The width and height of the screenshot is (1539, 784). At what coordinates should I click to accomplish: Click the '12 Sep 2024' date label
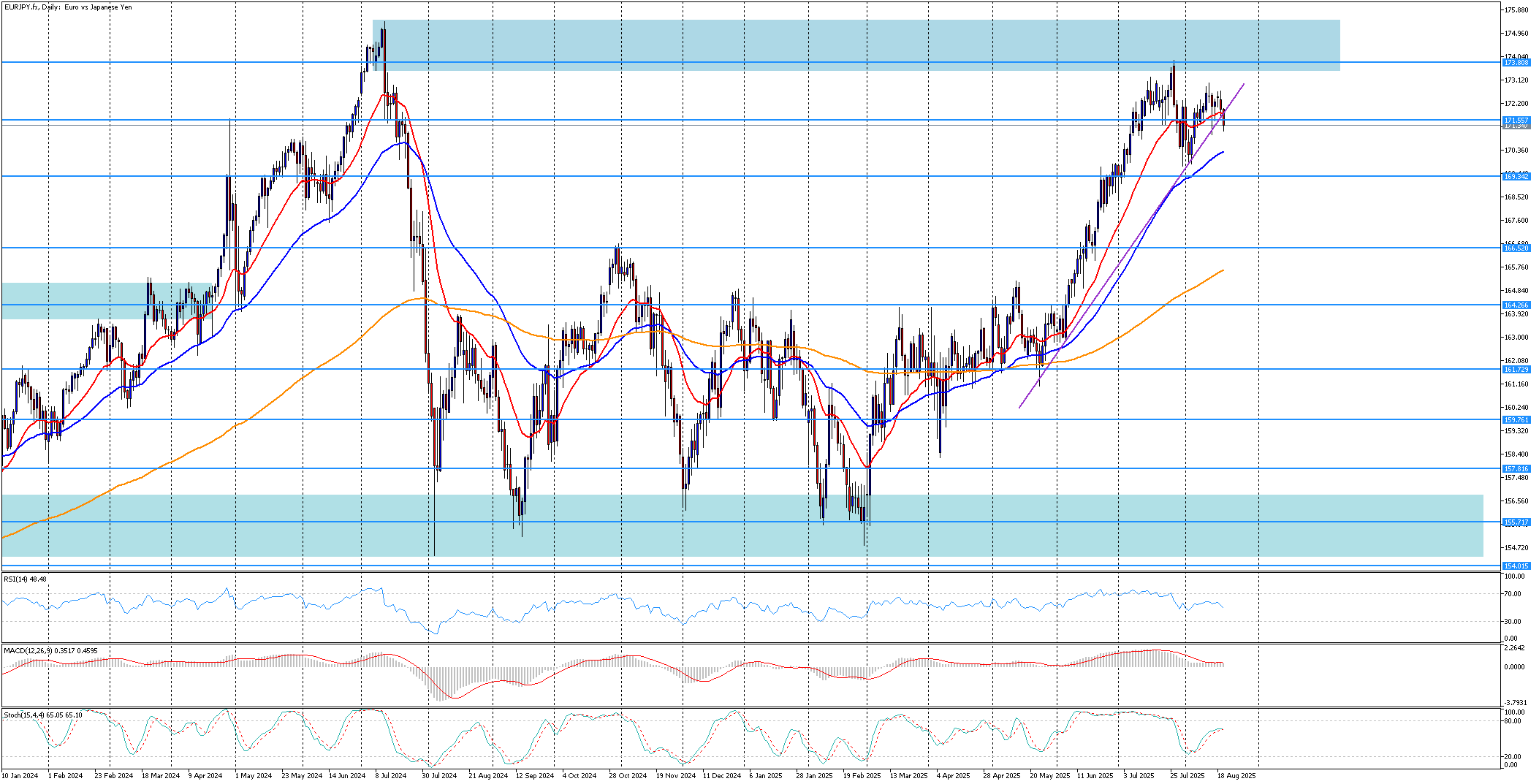(x=534, y=776)
